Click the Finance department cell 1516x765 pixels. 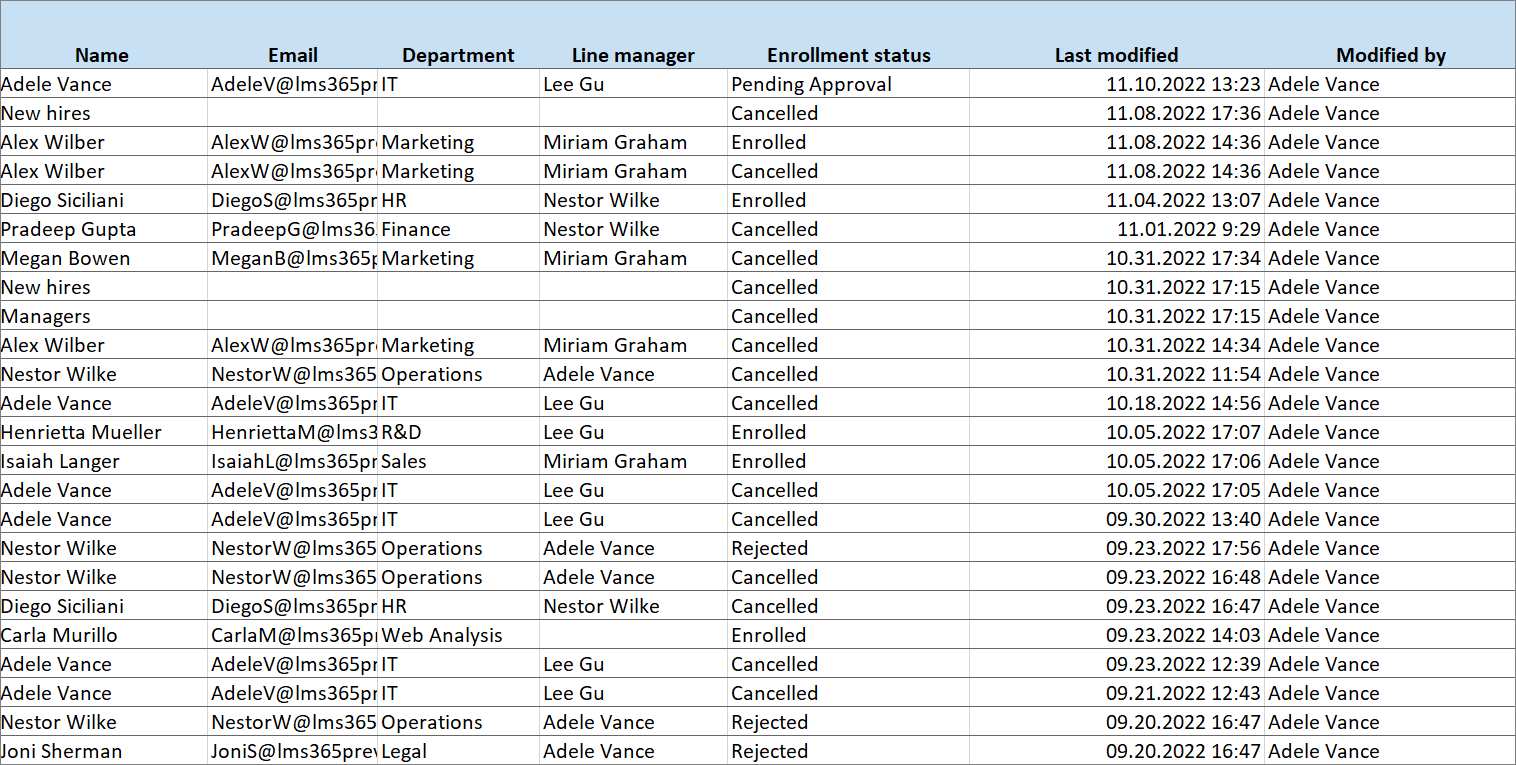(416, 229)
